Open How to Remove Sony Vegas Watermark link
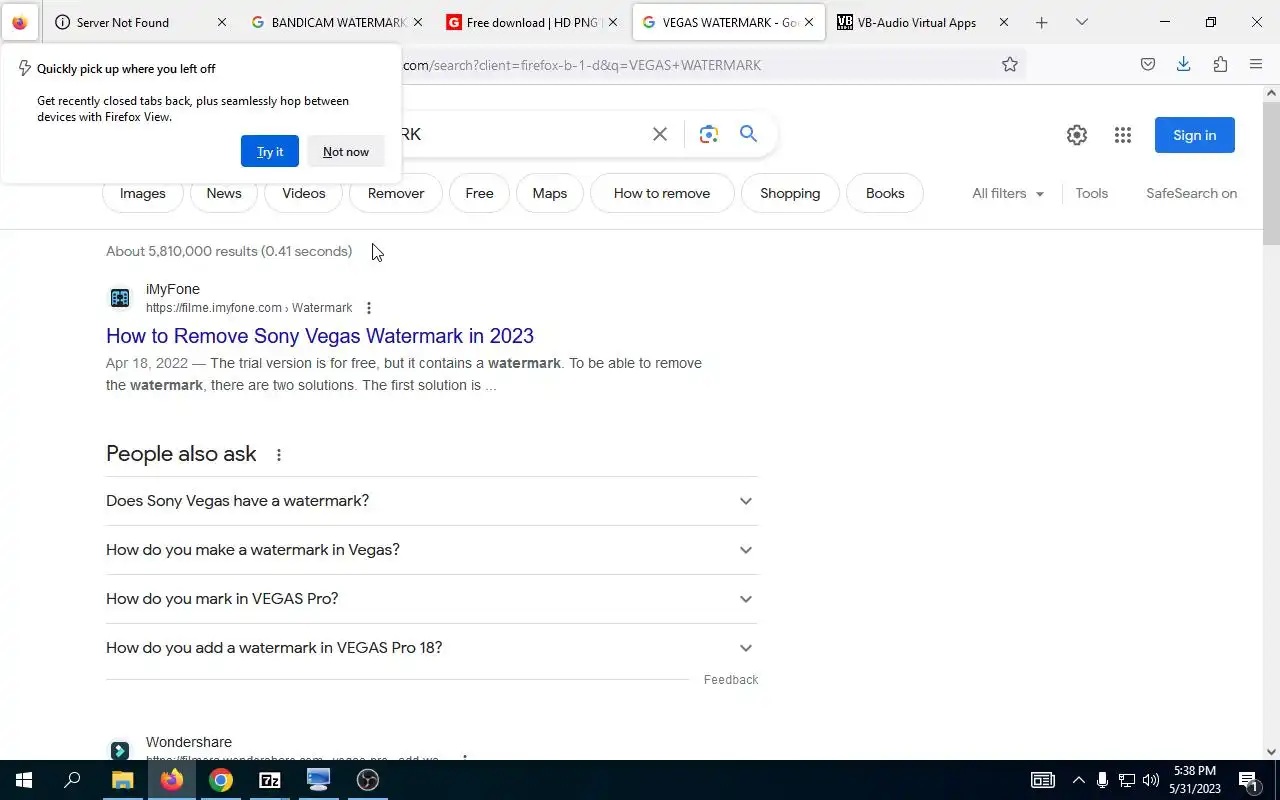Screen dimensions: 1280x800 (x=320, y=336)
